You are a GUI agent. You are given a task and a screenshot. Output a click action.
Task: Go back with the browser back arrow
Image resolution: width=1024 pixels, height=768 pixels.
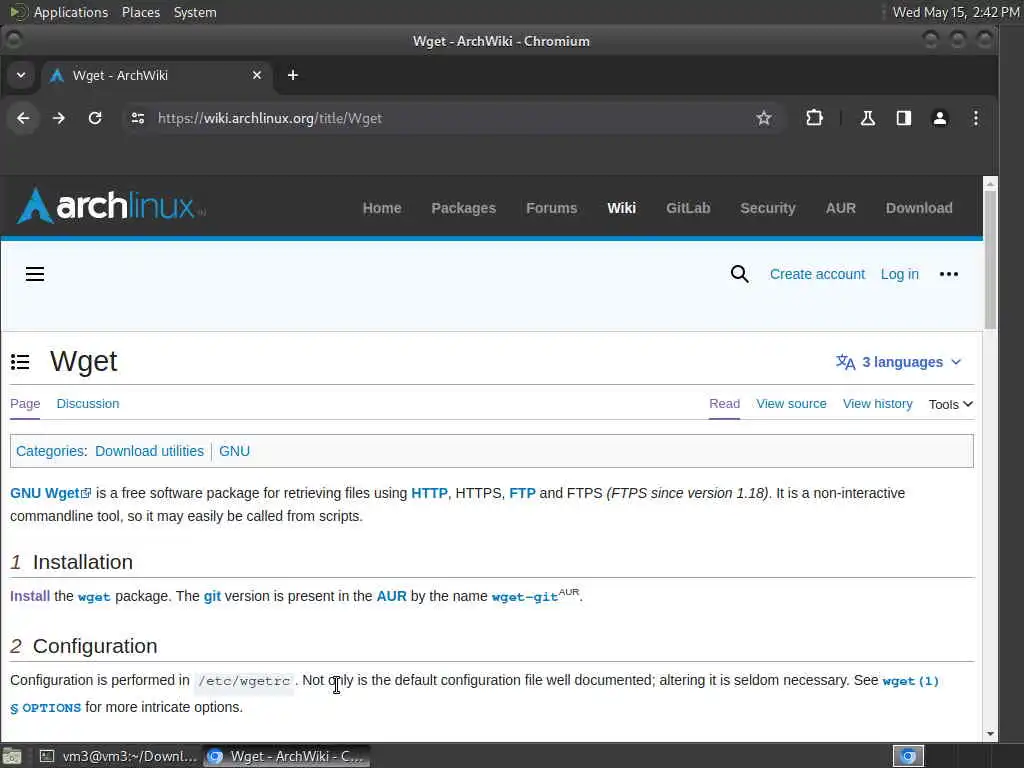[23, 118]
